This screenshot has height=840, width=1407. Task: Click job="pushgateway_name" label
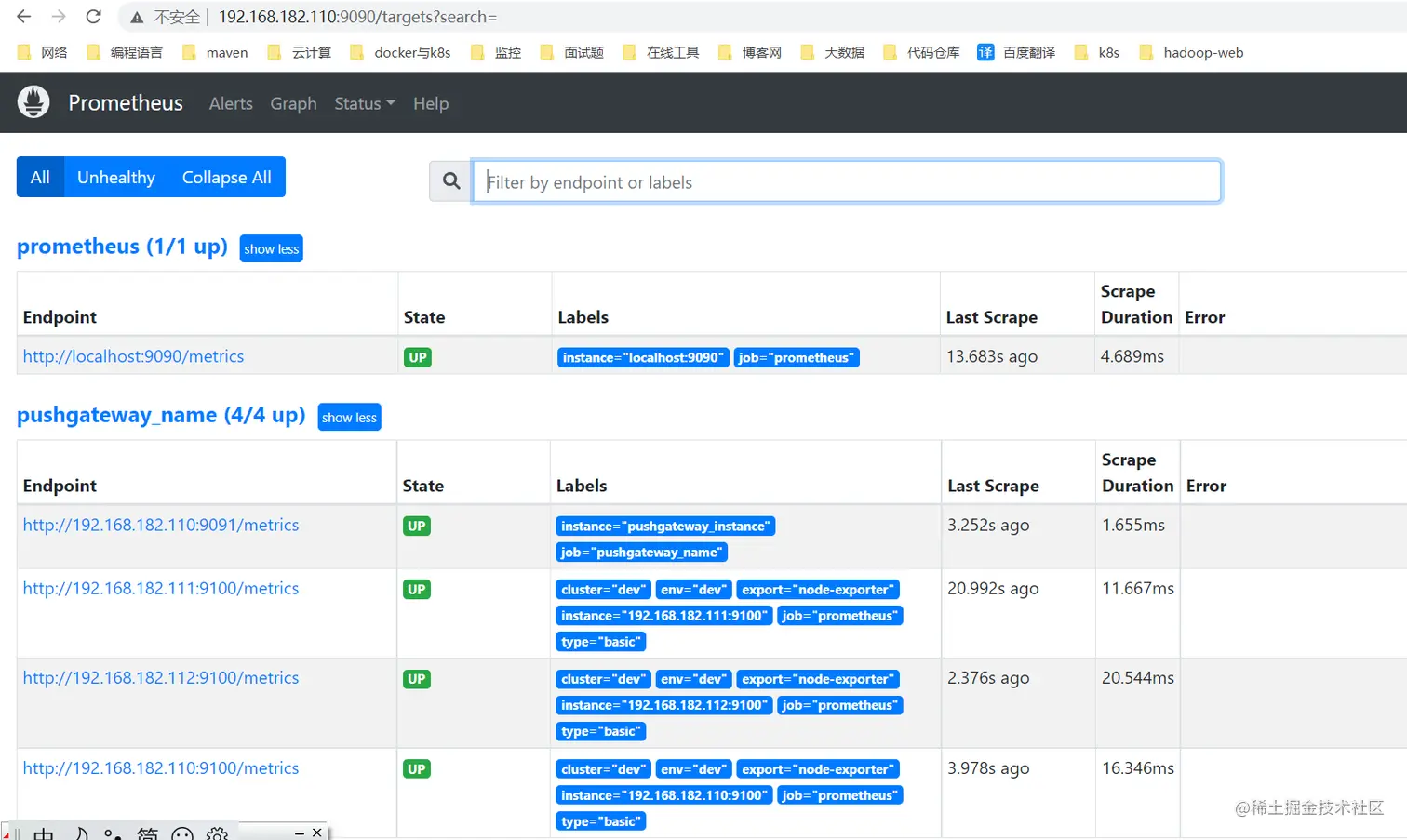tap(642, 552)
